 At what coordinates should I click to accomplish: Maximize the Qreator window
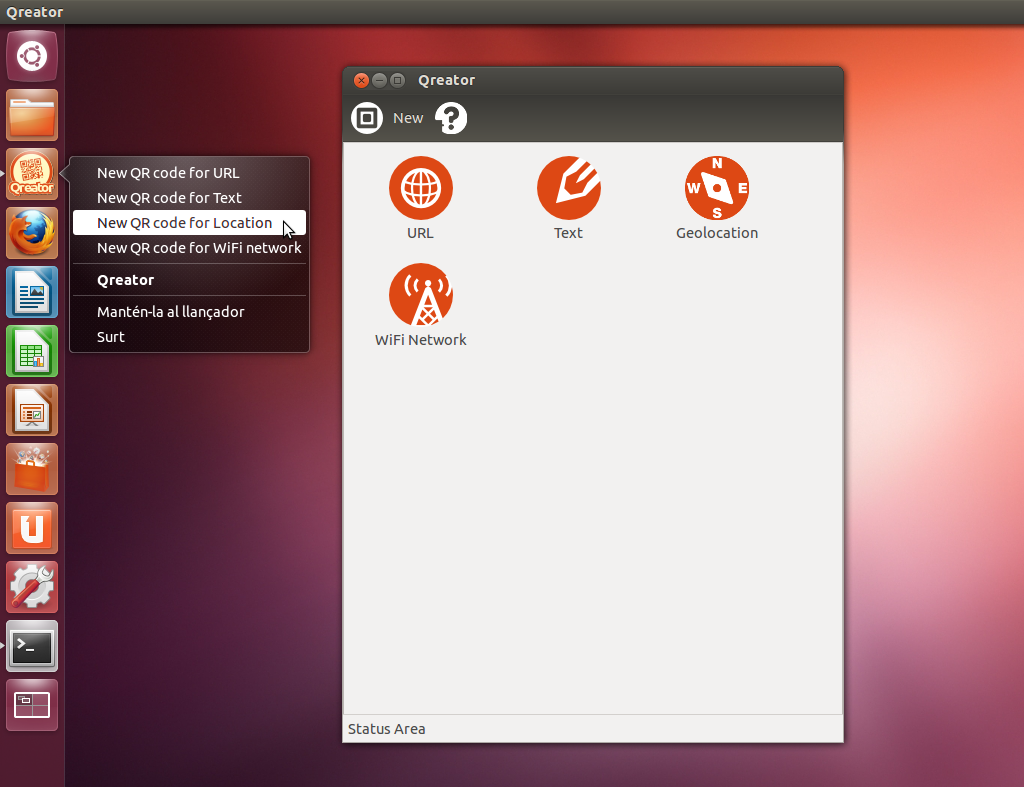(x=397, y=80)
